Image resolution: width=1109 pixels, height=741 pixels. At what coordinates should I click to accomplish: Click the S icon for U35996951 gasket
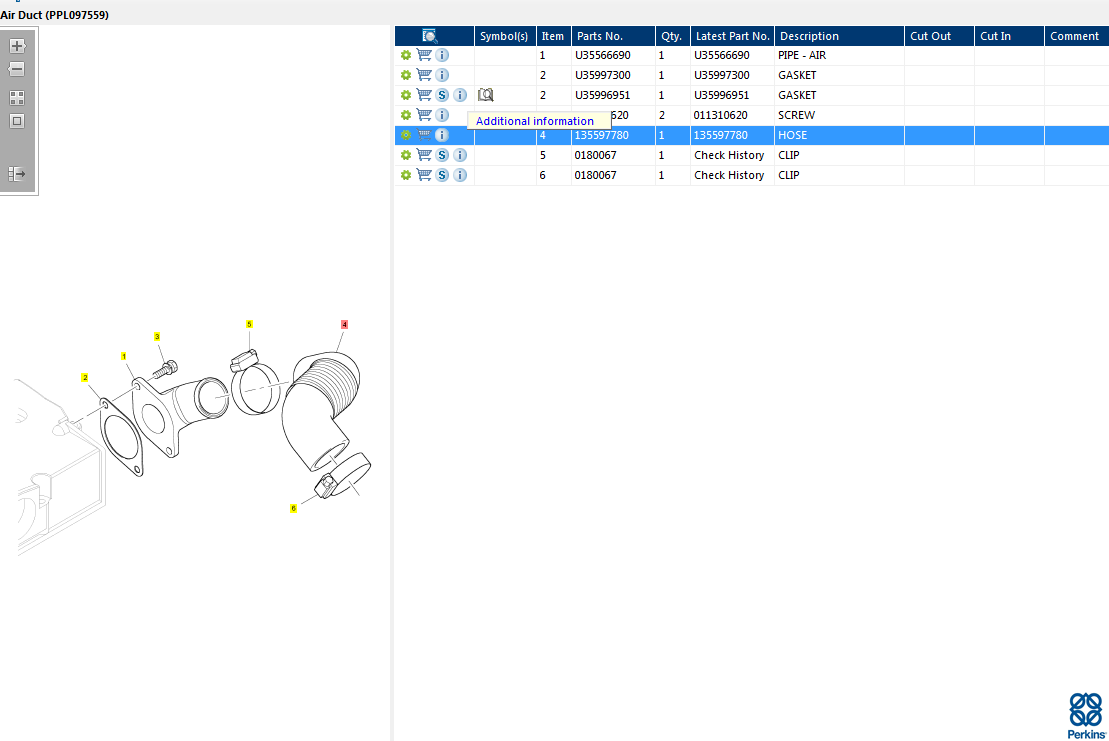coord(442,95)
